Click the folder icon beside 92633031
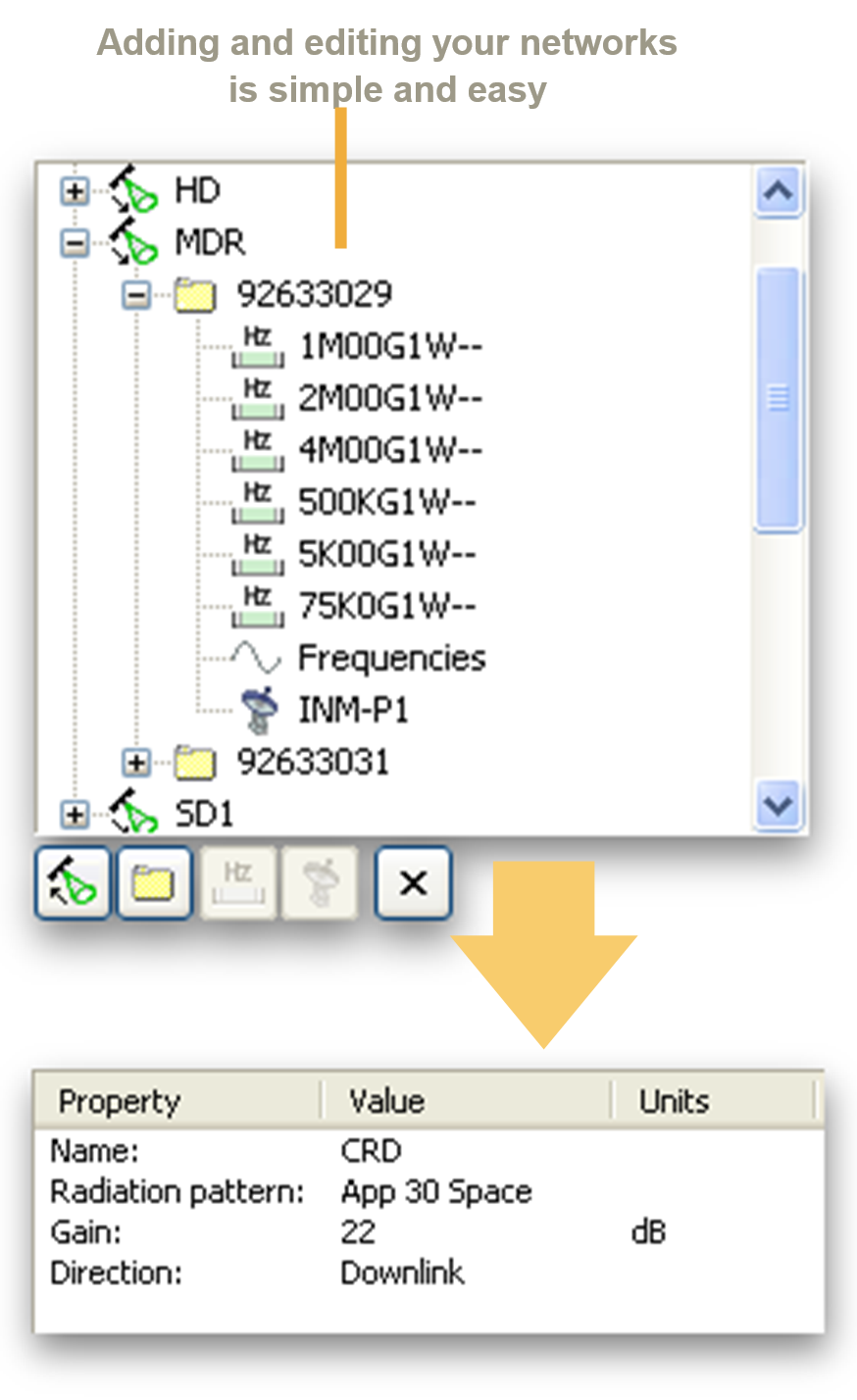This screenshot has width=857, height=1400. 195,762
